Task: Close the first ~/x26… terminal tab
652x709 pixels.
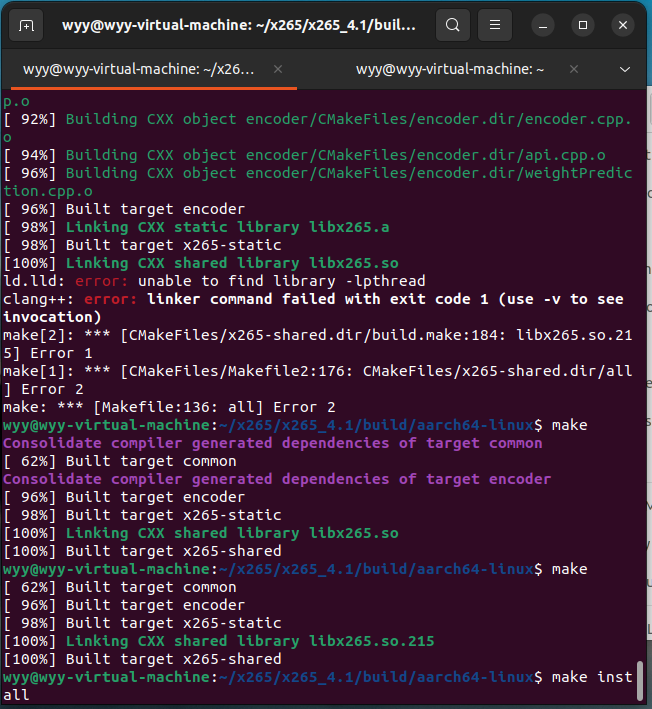Action: 278,69
